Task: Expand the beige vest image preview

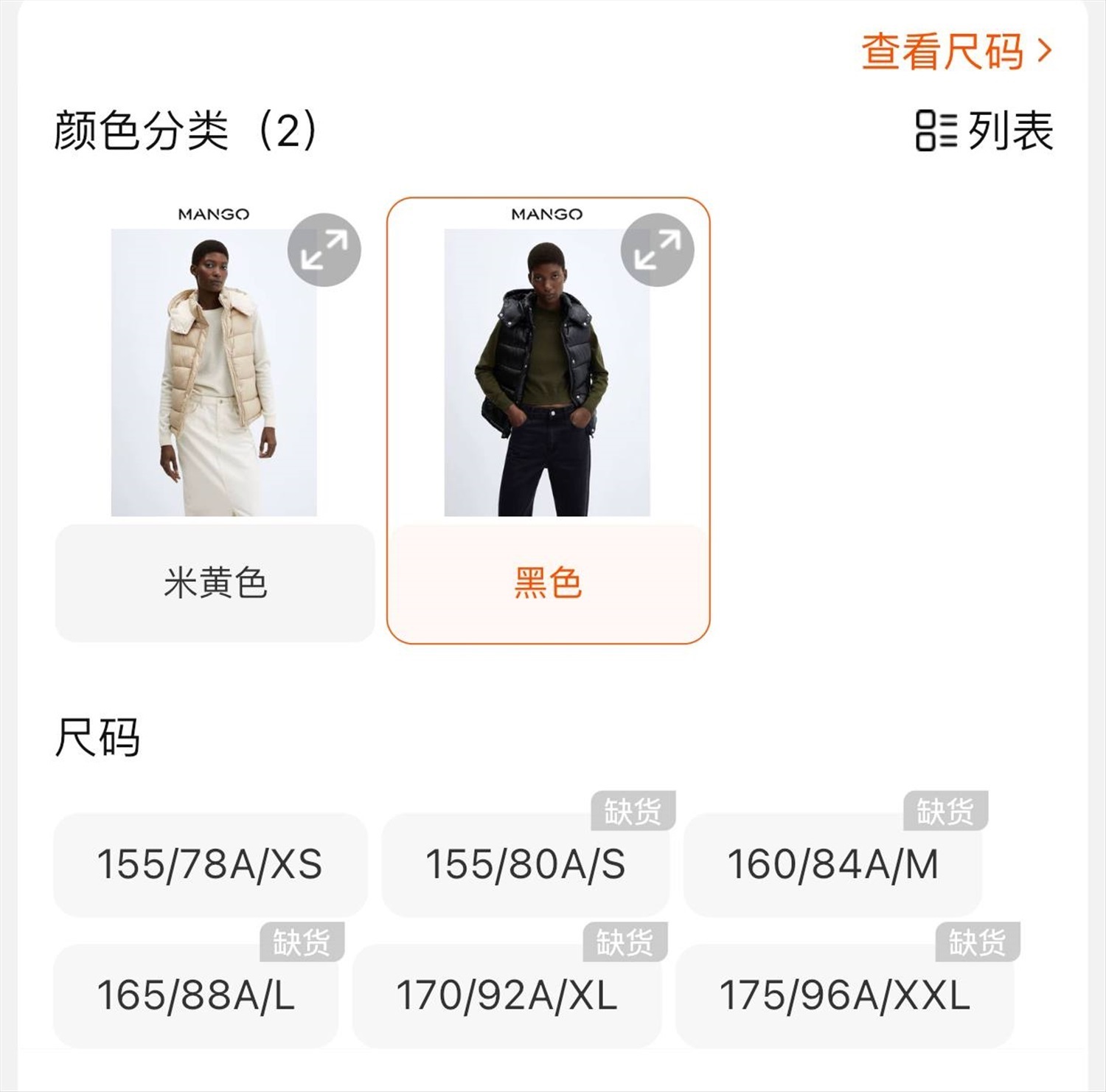Action: pos(324,250)
